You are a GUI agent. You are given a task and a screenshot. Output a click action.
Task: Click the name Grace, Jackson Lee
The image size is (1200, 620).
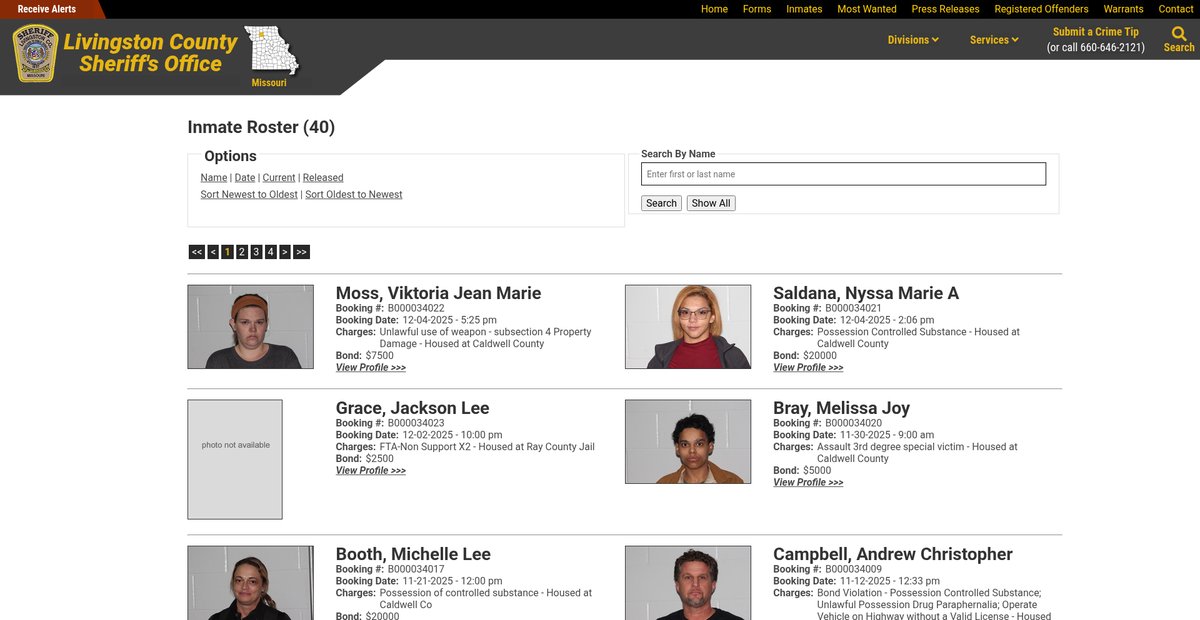[x=412, y=408]
